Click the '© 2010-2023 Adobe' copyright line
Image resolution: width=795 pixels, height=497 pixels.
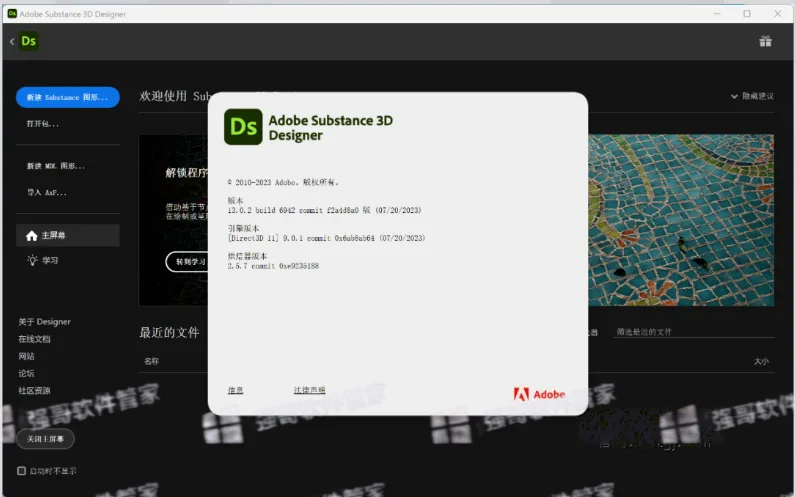[x=283, y=182]
